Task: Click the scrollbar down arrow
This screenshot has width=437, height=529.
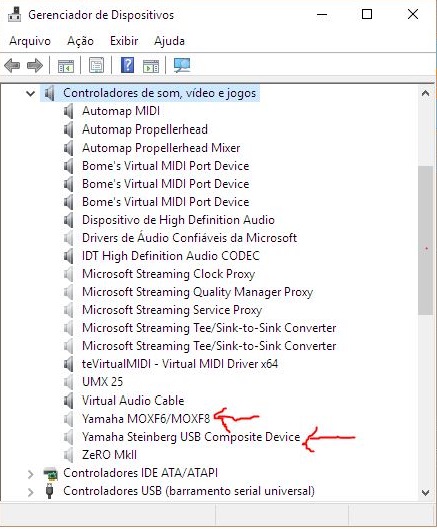Action: click(x=426, y=493)
